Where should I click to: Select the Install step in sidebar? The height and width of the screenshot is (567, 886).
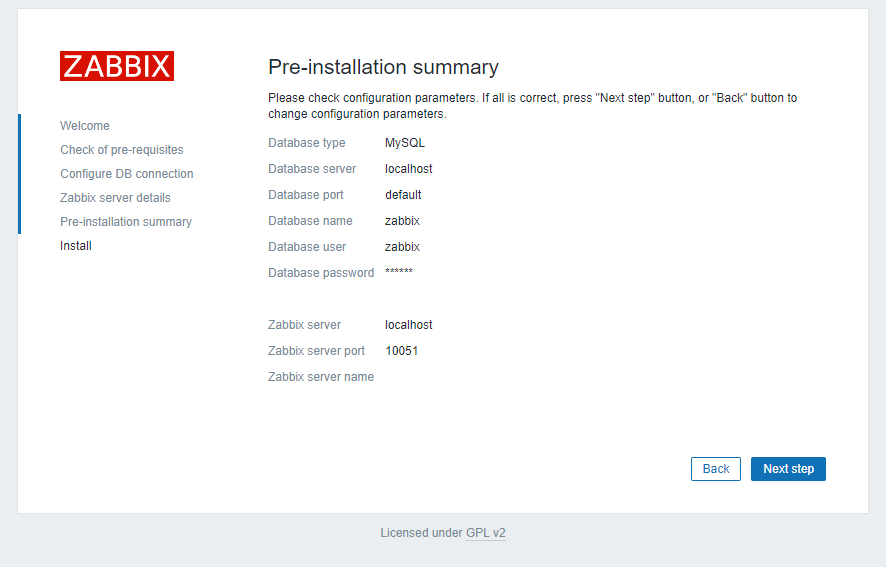click(x=76, y=246)
